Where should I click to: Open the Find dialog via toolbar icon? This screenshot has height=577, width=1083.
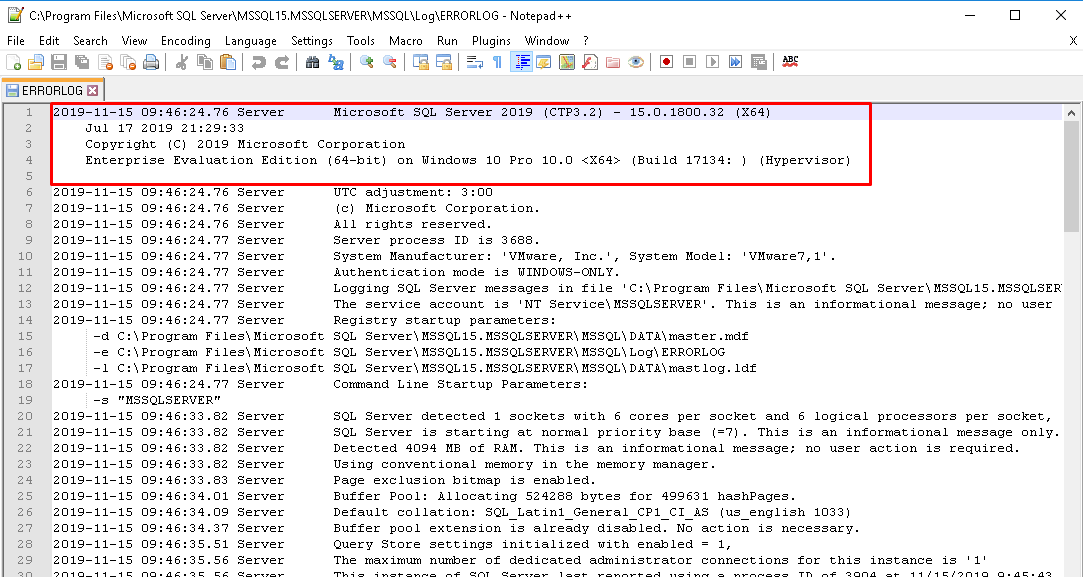(x=312, y=62)
